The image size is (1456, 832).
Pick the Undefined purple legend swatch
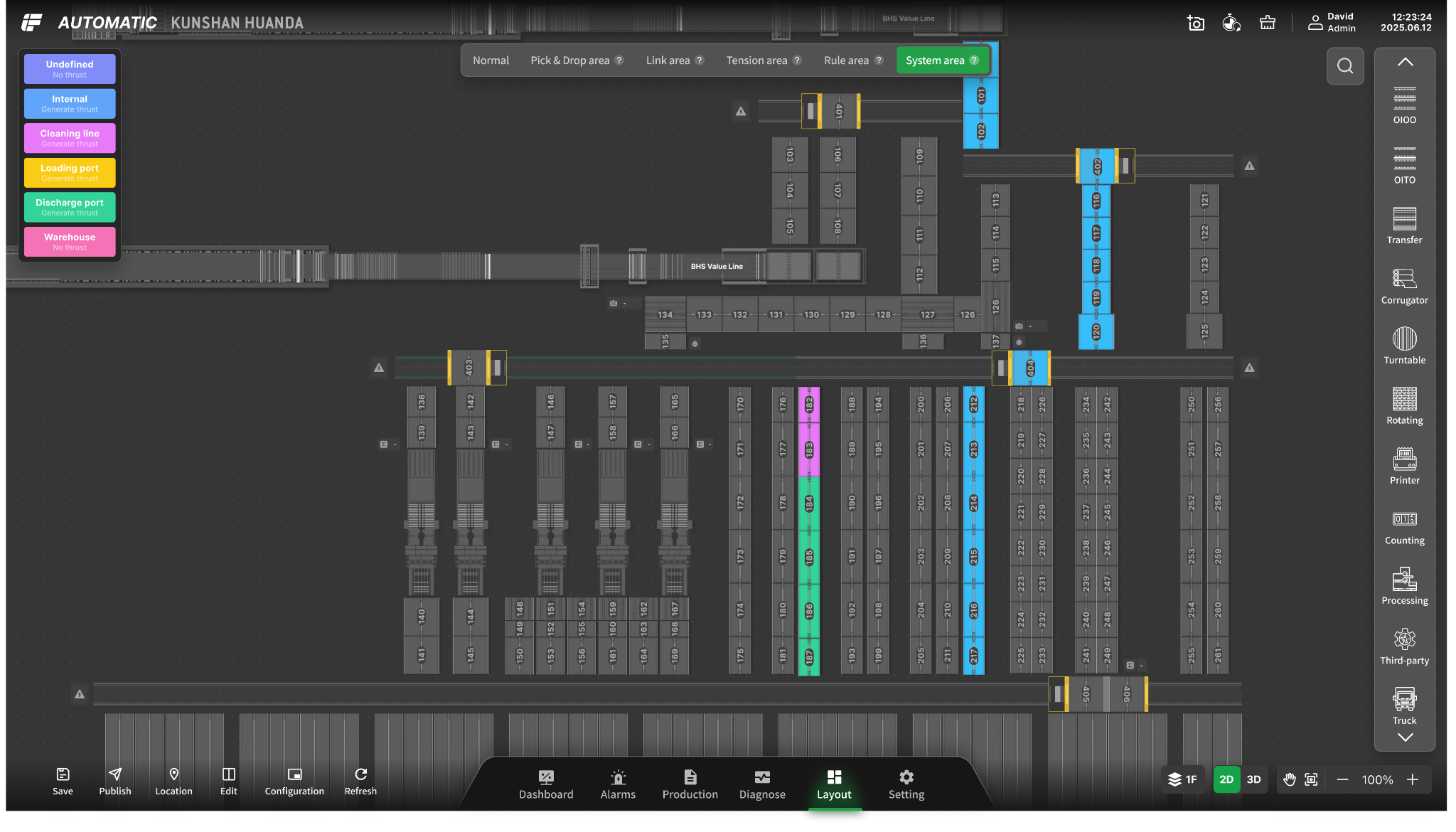pyautogui.click(x=70, y=69)
